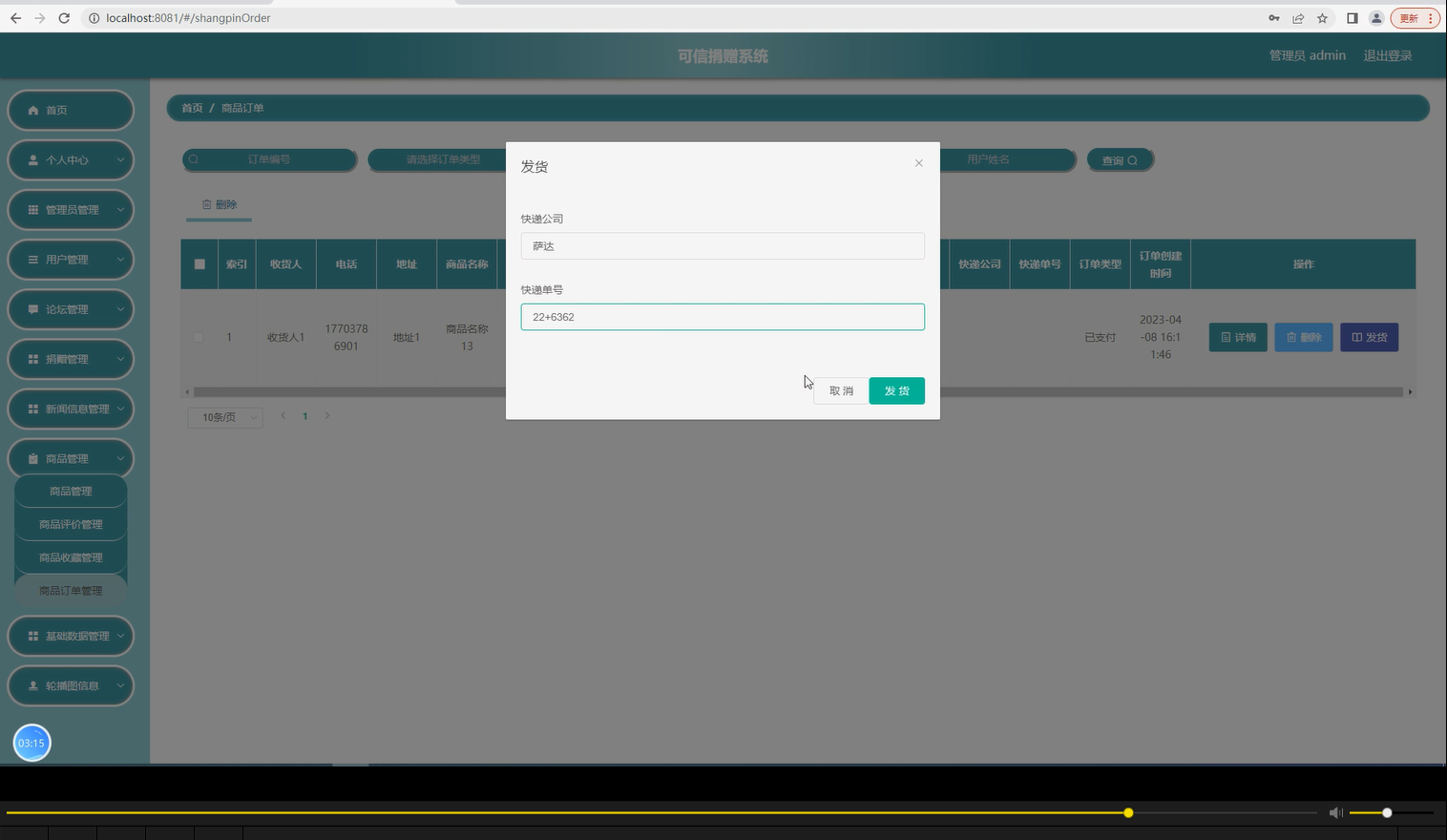
Task: Confirm shipment with green 发货 button
Action: tap(896, 391)
